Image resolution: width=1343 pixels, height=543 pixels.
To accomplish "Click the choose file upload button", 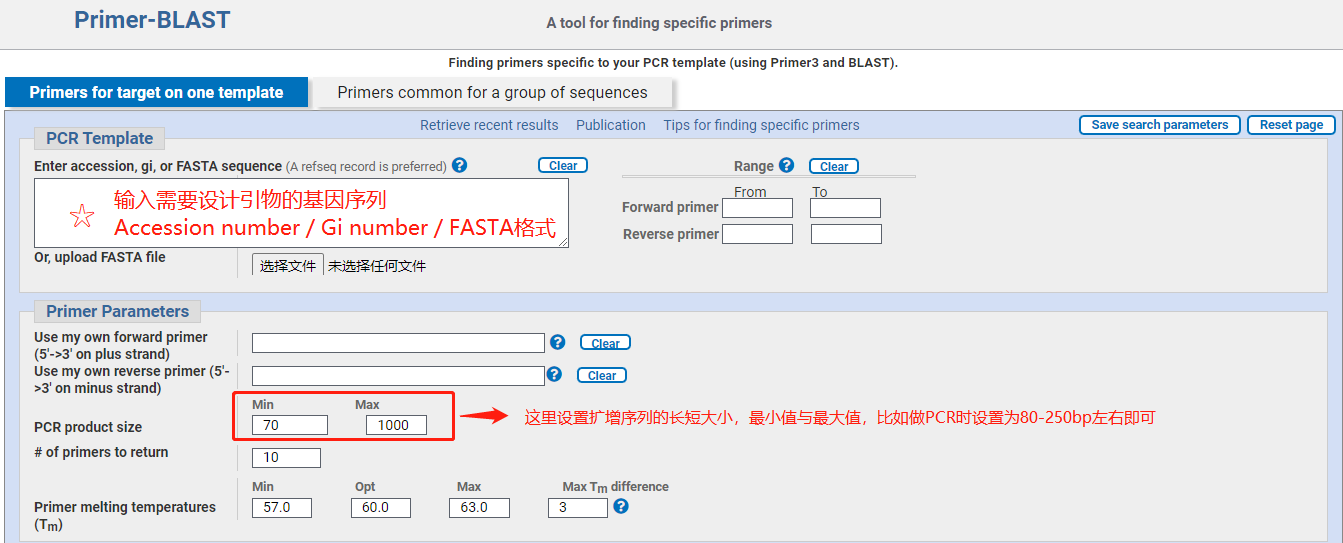I will (288, 265).
